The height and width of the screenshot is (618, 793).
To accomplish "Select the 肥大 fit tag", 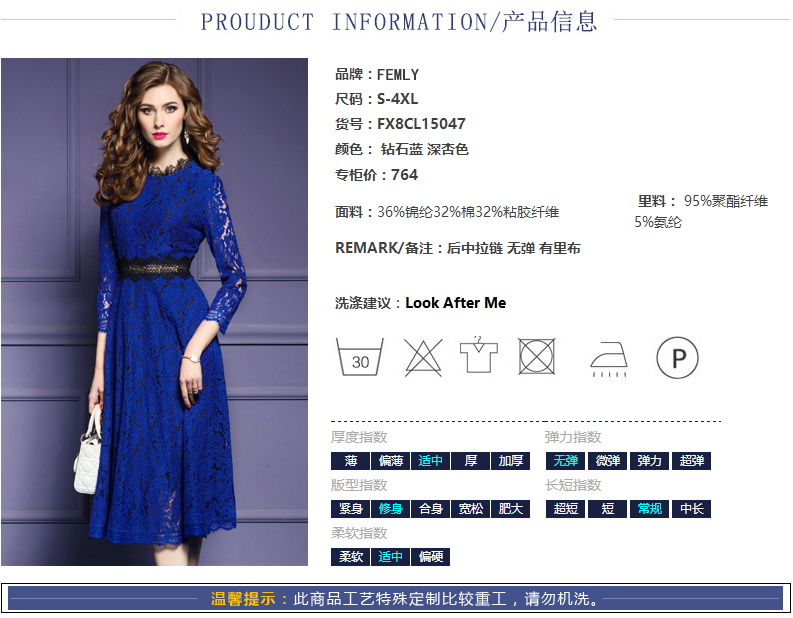I will coord(510,509).
